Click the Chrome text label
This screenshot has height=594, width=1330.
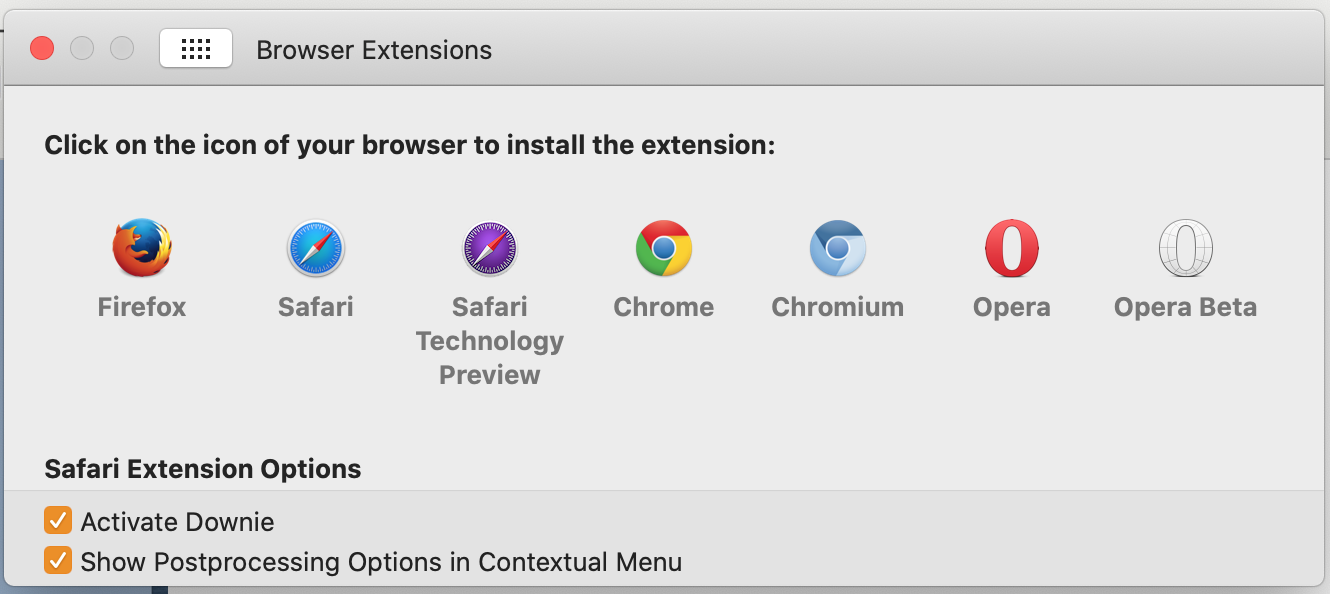(664, 307)
